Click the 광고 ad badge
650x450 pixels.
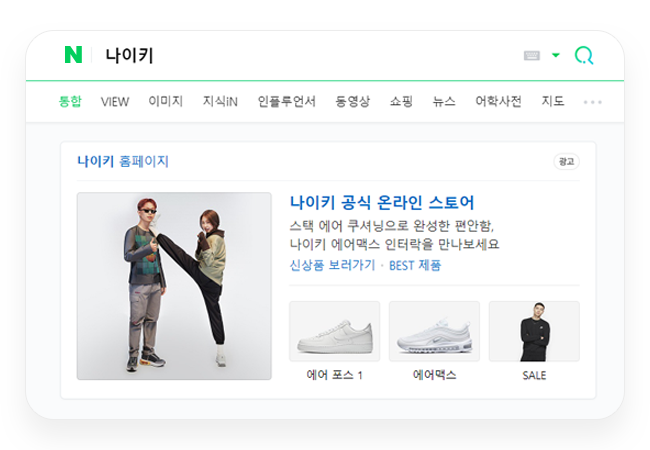coord(566,162)
